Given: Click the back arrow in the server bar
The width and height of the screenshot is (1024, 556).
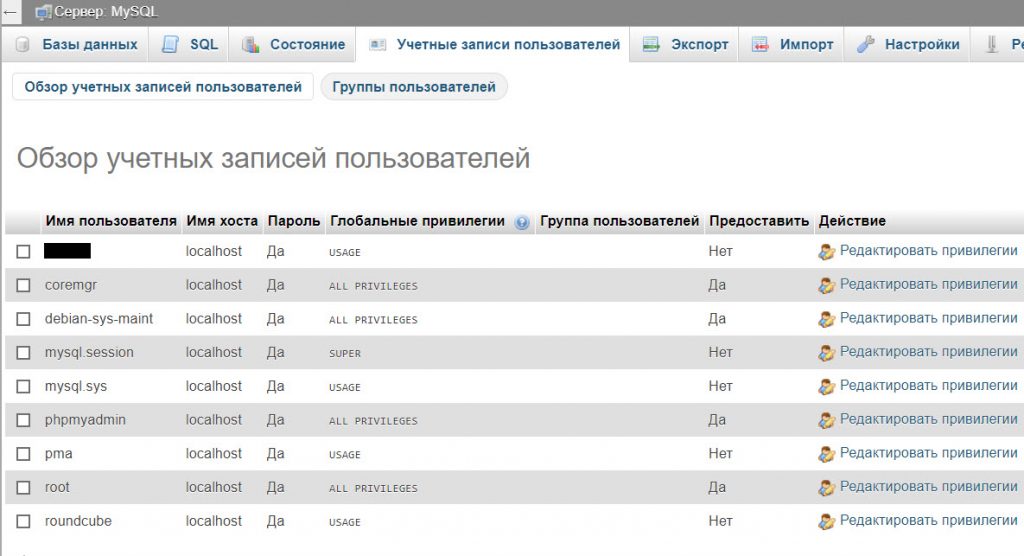Looking at the screenshot, I should point(10,12).
